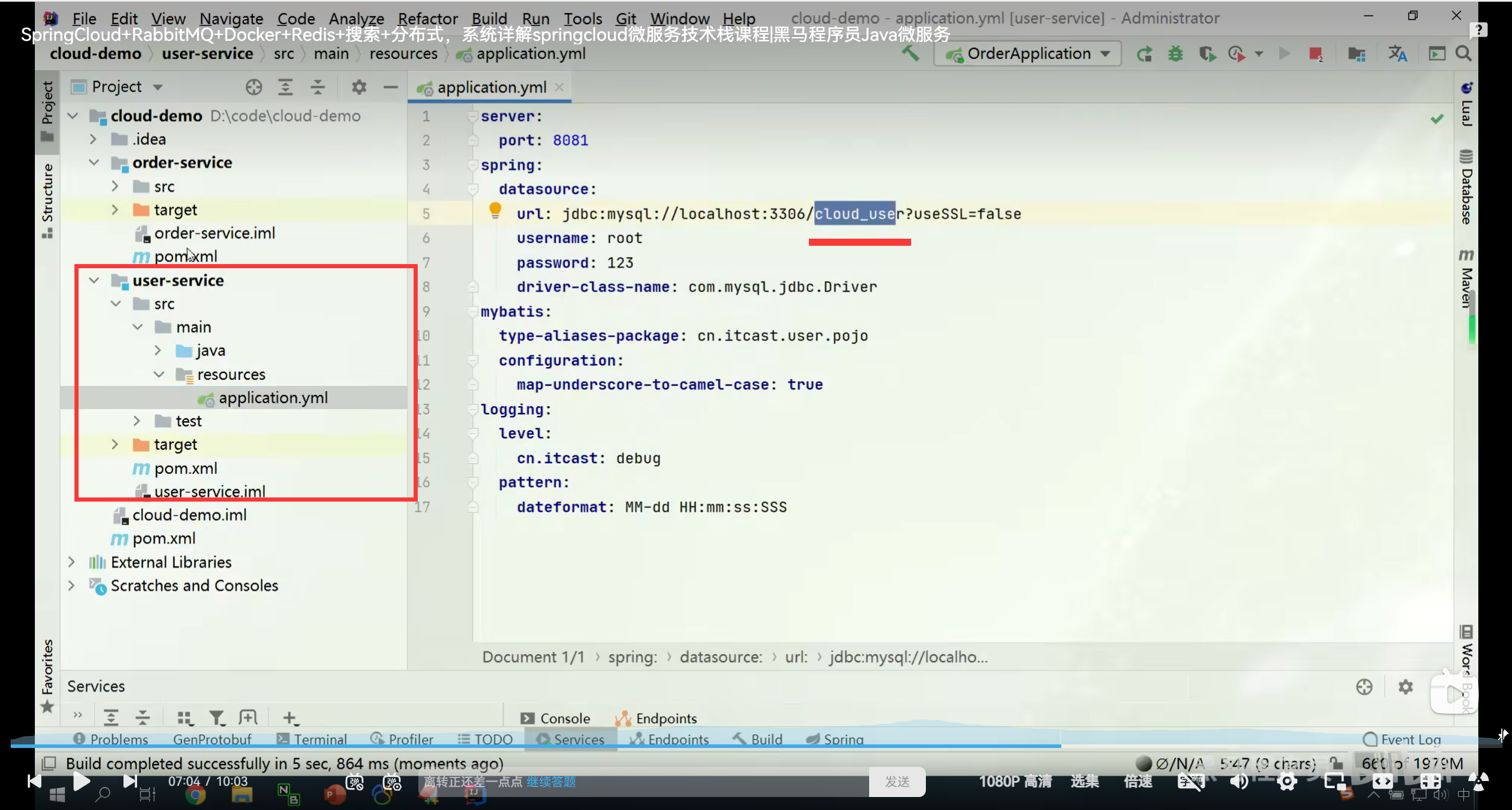Viewport: 1512px width, 810px height.
Task: Open Project panel settings gear
Action: (x=359, y=87)
